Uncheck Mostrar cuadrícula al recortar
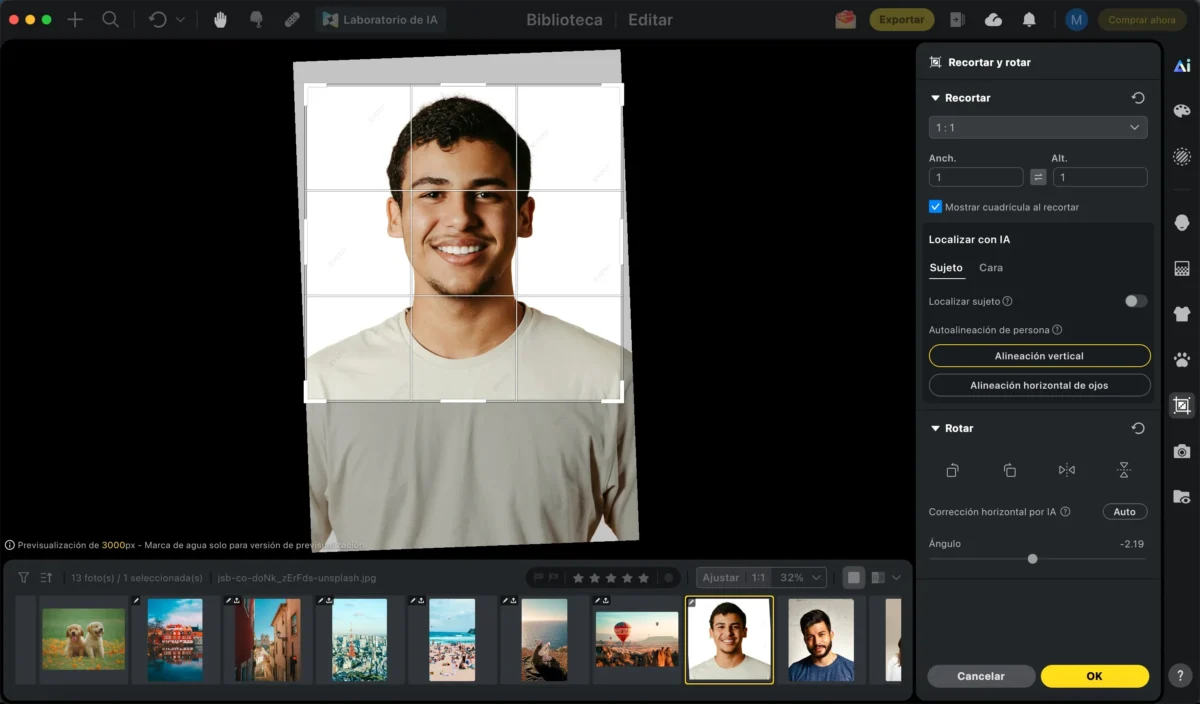This screenshot has height=704, width=1200. point(936,207)
